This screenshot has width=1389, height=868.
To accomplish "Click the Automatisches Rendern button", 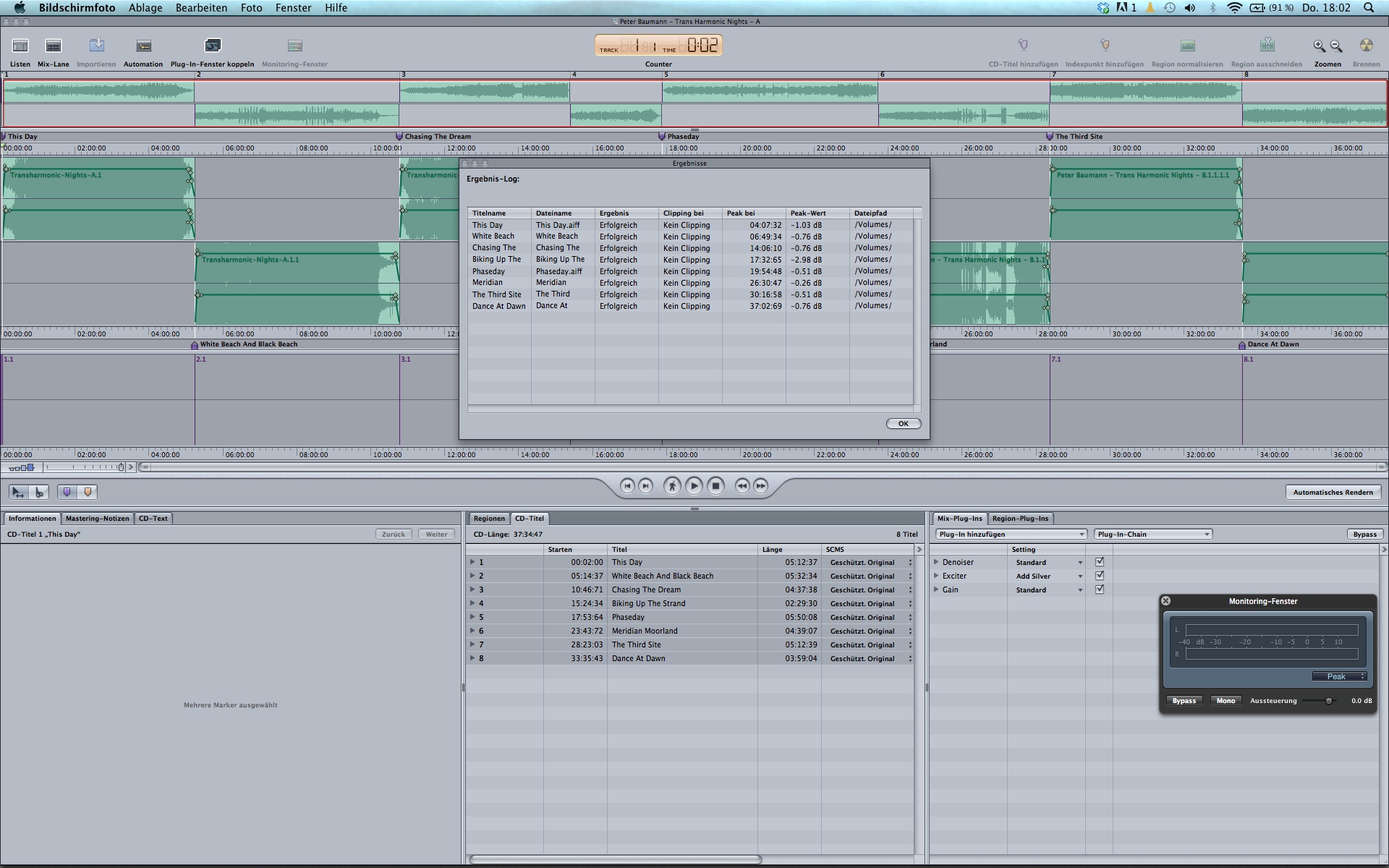I will click(x=1333, y=493).
